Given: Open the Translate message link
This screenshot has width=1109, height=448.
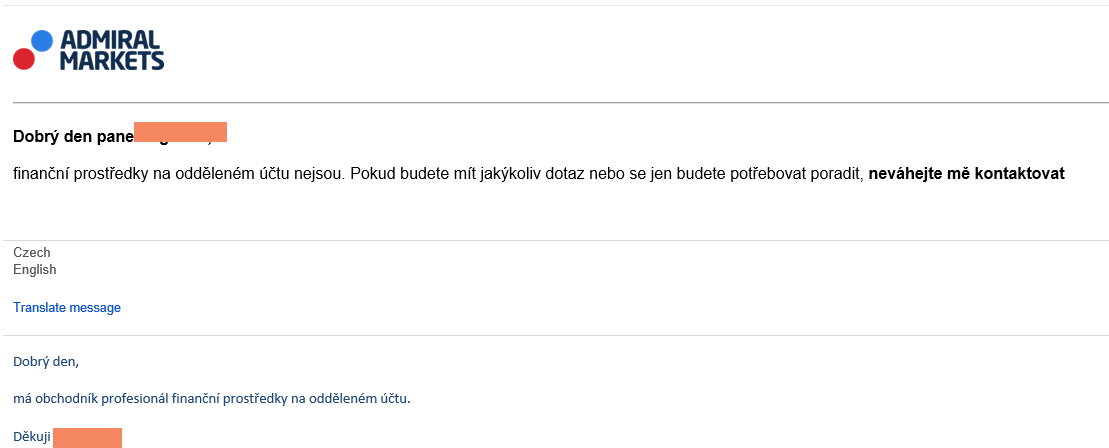Looking at the screenshot, I should click(67, 308).
